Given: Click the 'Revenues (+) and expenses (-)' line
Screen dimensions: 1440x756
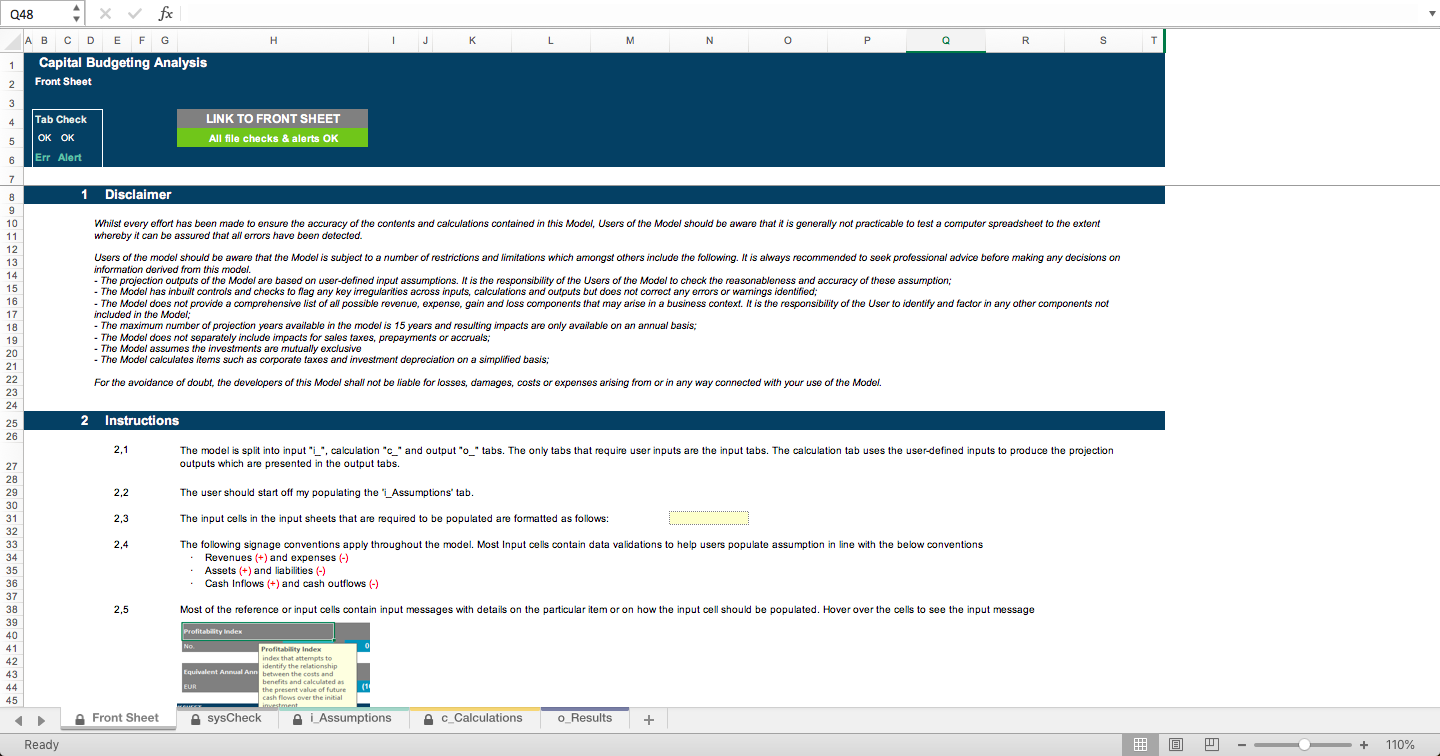Looking at the screenshot, I should 276,558.
